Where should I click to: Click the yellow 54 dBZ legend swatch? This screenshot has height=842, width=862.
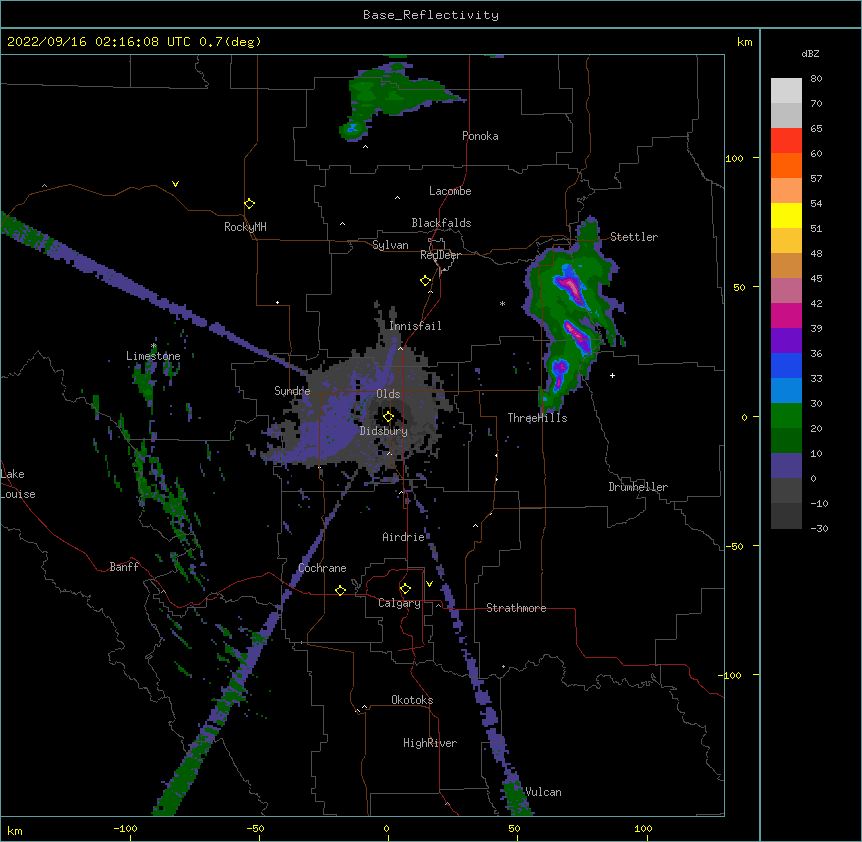tap(786, 215)
